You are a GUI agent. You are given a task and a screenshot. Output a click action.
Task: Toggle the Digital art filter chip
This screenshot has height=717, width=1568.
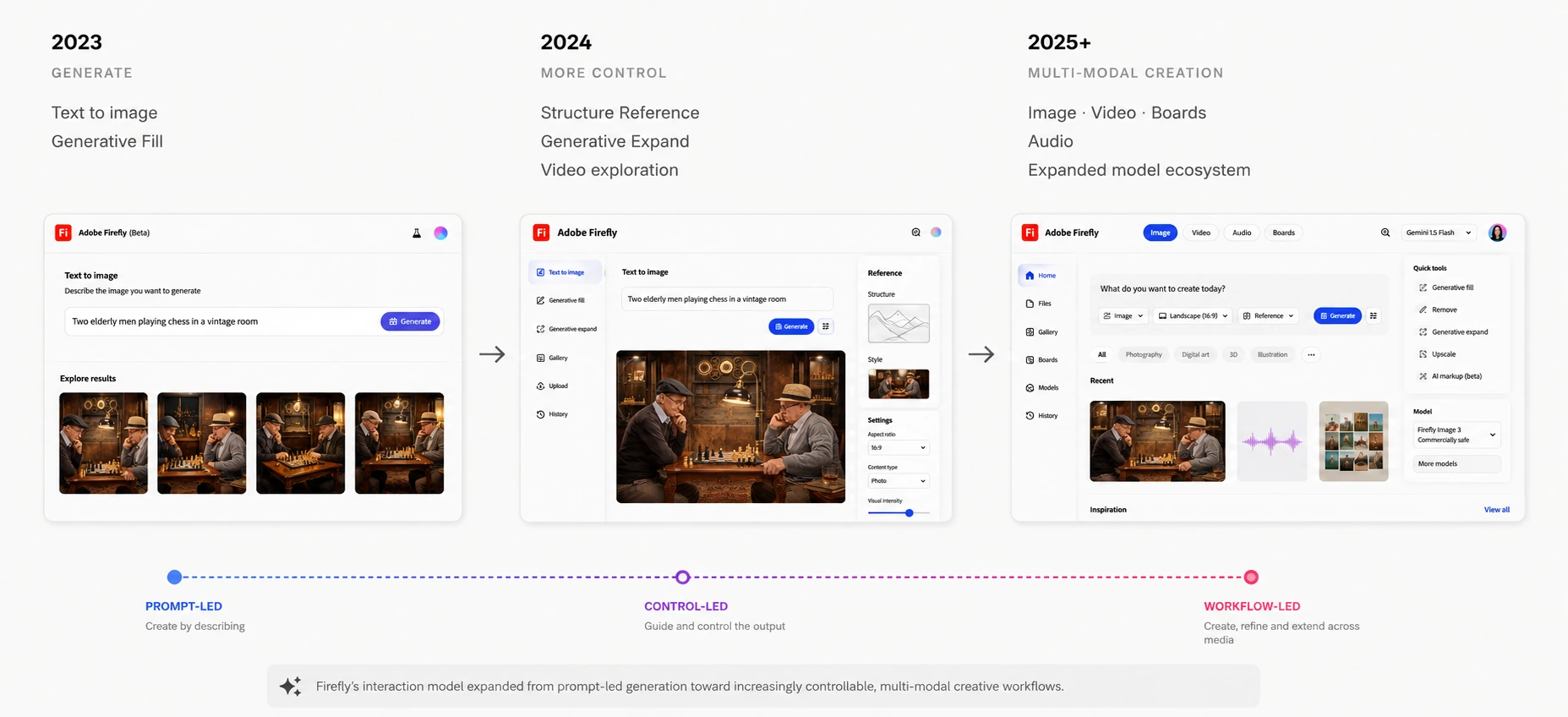tap(1195, 355)
